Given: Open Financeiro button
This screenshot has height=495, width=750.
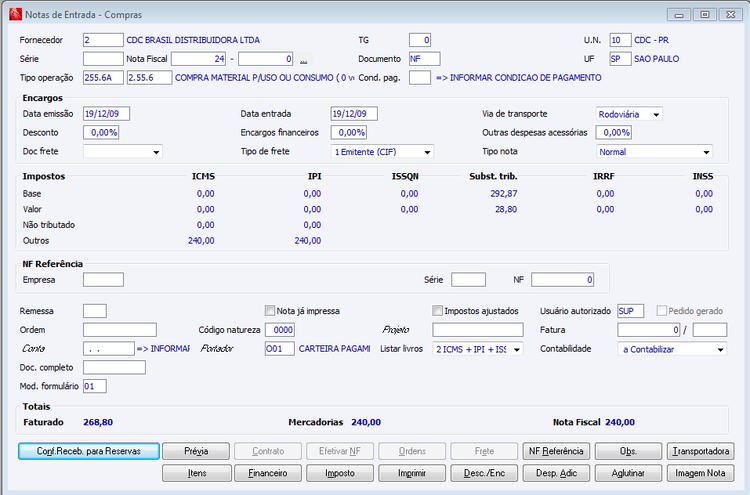Looking at the screenshot, I should click(x=268, y=473).
